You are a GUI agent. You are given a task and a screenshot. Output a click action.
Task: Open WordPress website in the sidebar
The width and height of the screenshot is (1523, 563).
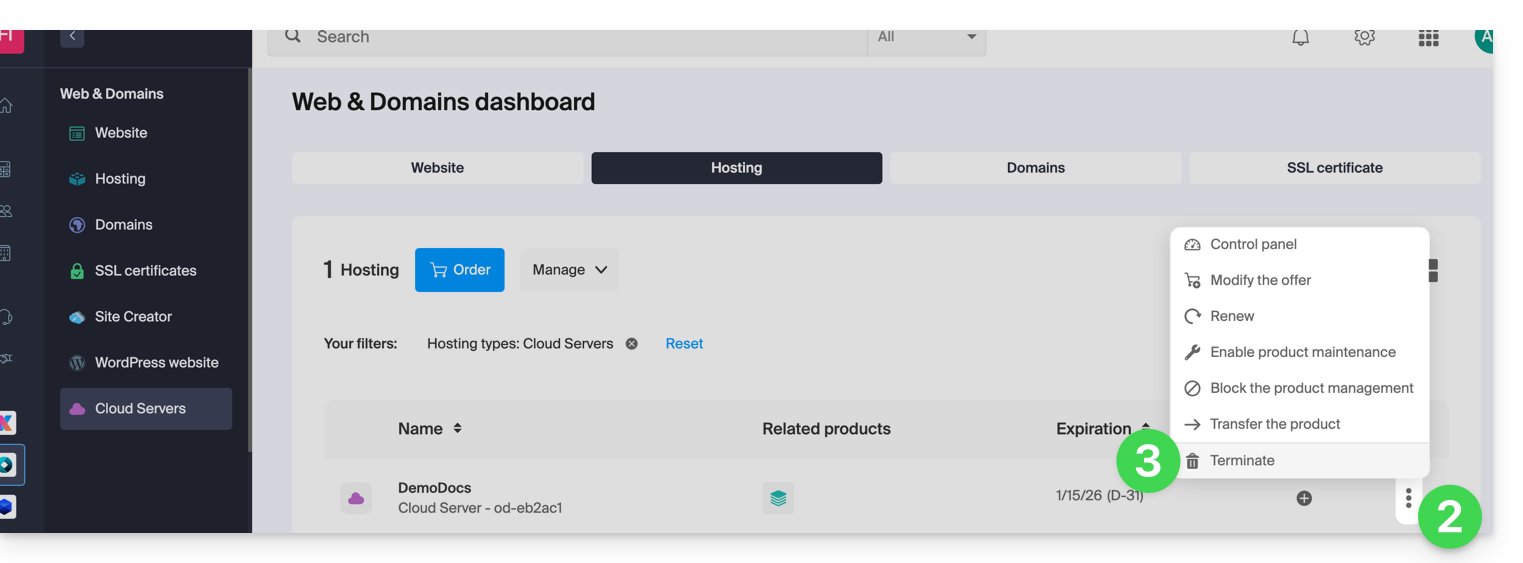point(156,363)
